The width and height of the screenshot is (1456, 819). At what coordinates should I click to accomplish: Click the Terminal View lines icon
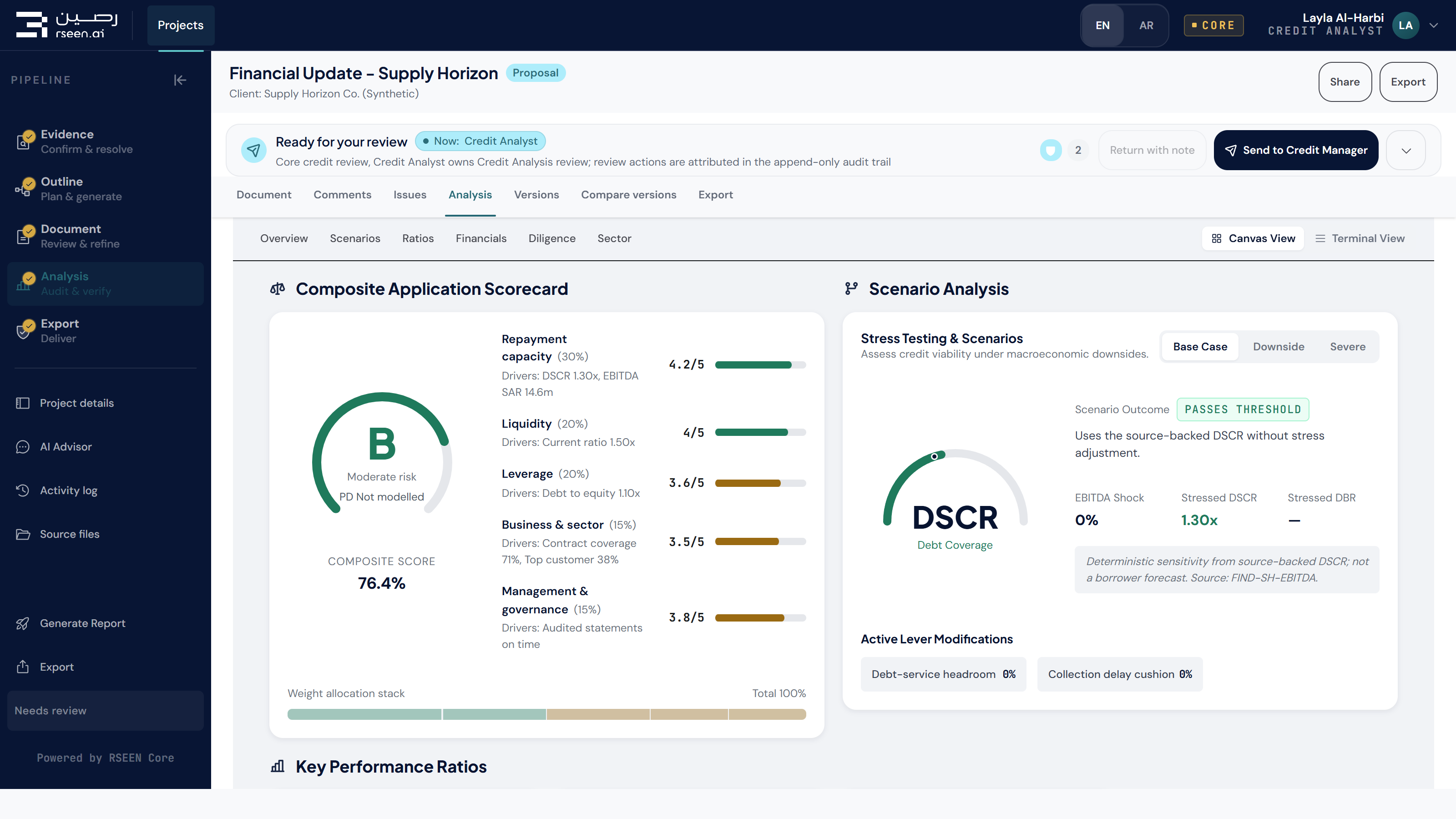pos(1320,238)
